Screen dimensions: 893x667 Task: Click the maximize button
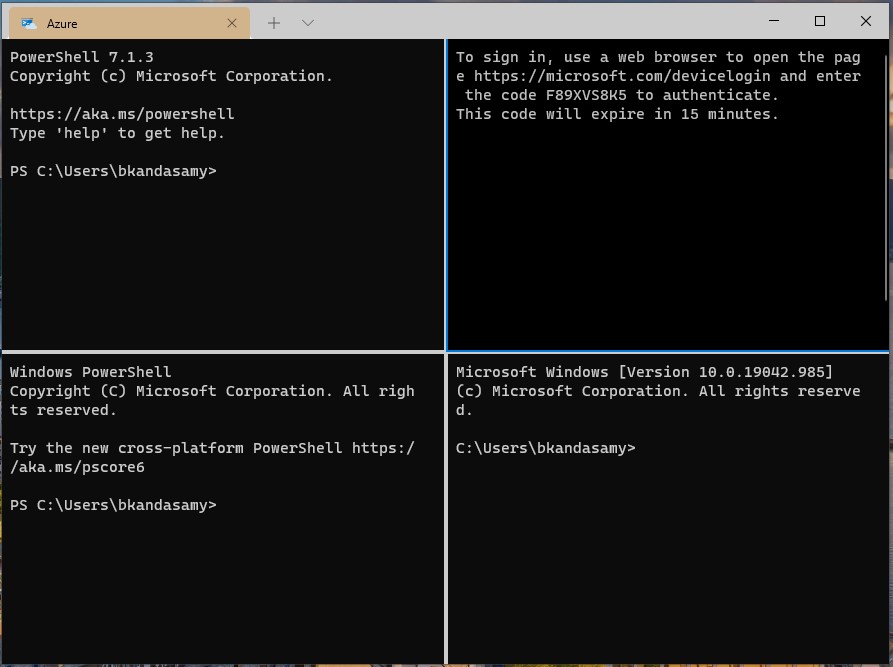point(818,20)
